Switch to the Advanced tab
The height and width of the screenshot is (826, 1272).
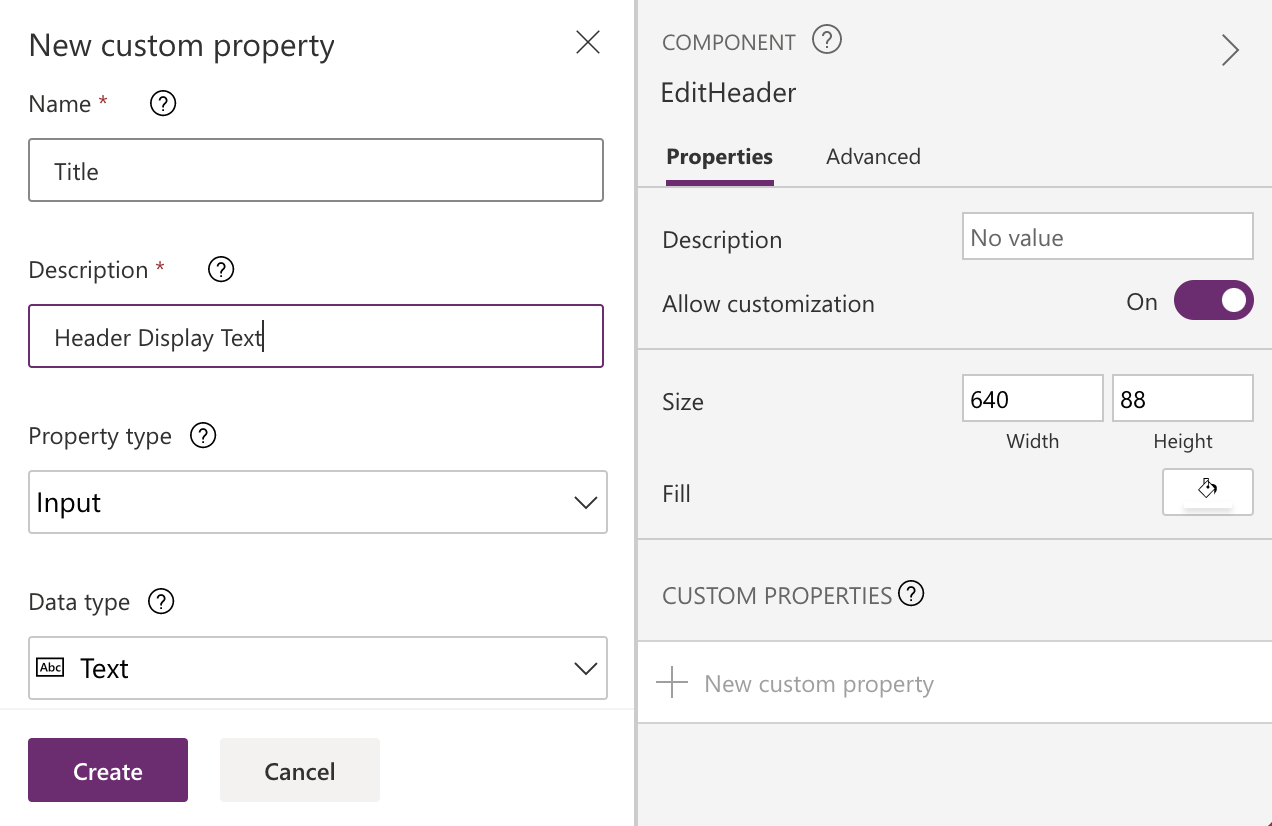[873, 157]
